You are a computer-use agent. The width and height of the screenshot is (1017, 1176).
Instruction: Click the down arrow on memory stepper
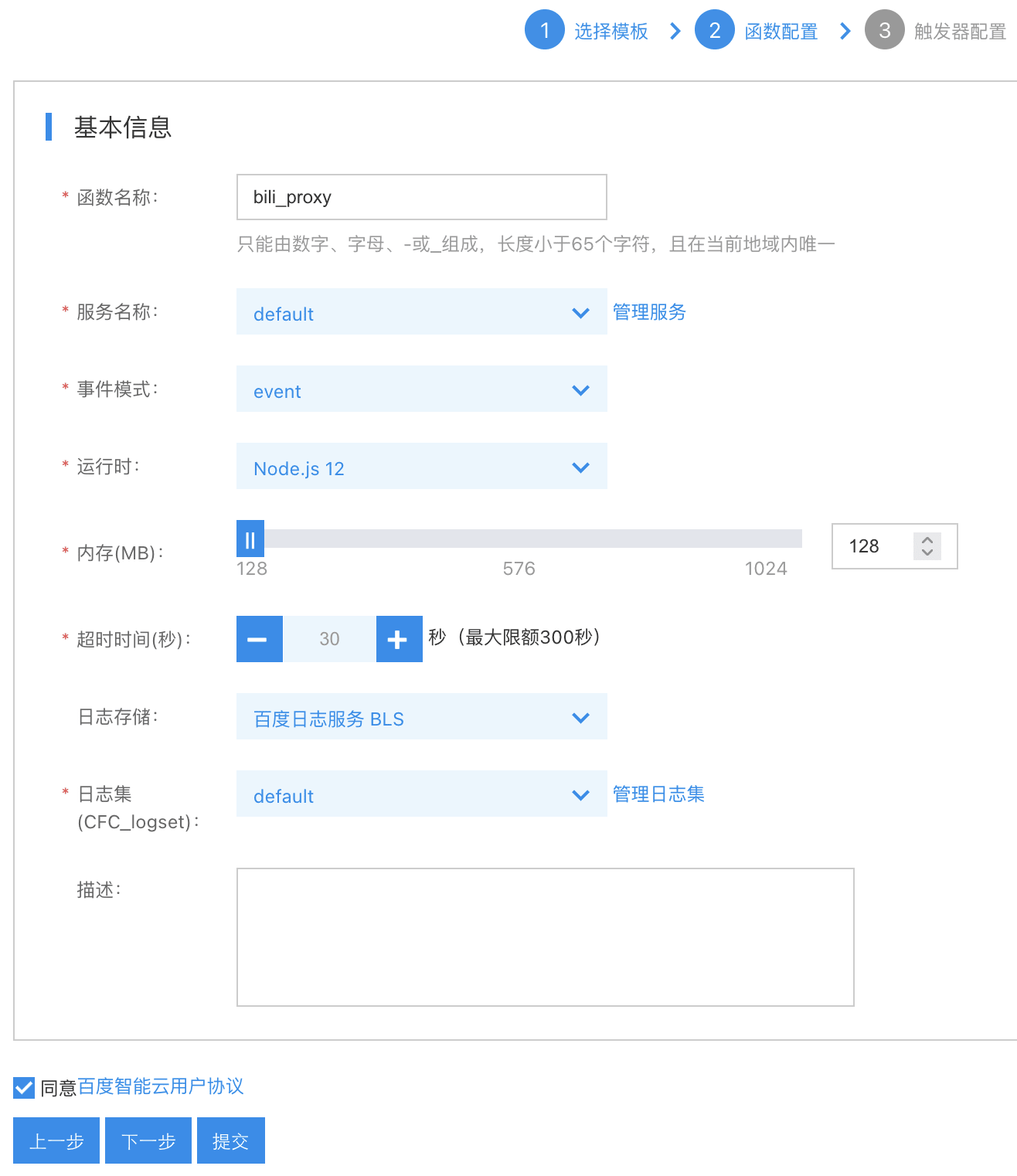coord(926,553)
